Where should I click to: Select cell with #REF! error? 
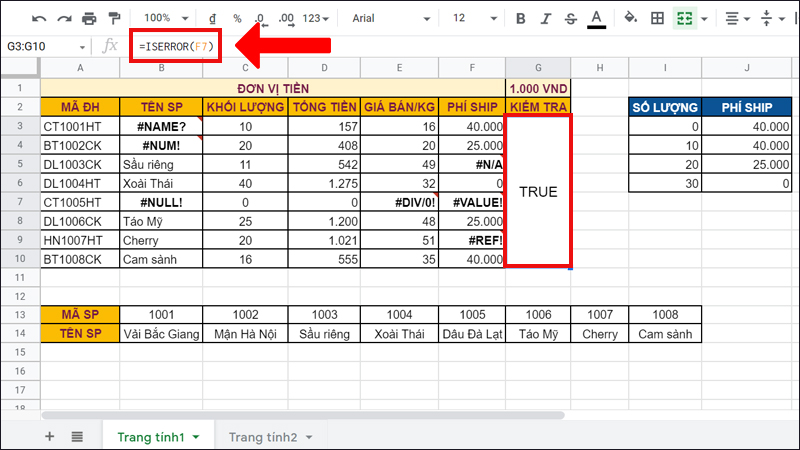pos(472,240)
